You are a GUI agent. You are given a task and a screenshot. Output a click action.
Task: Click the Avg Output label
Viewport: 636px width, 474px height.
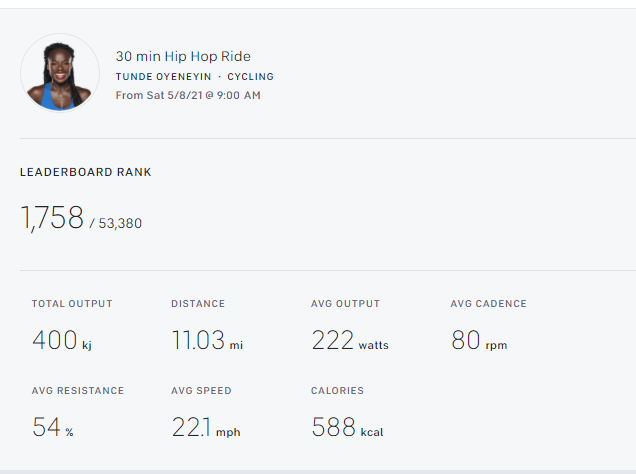click(x=345, y=304)
